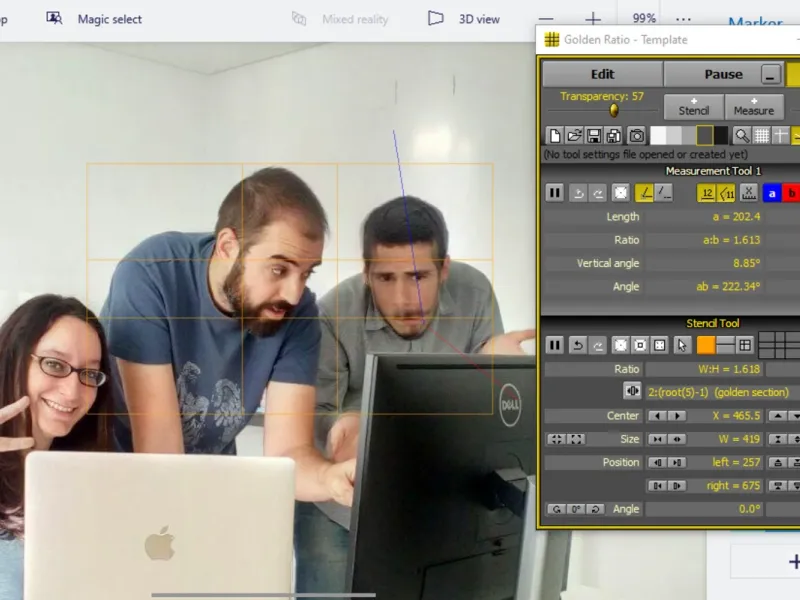Screen dimensions: 800x600
Task: Adjust the Transparency slider knob
Action: (614, 110)
